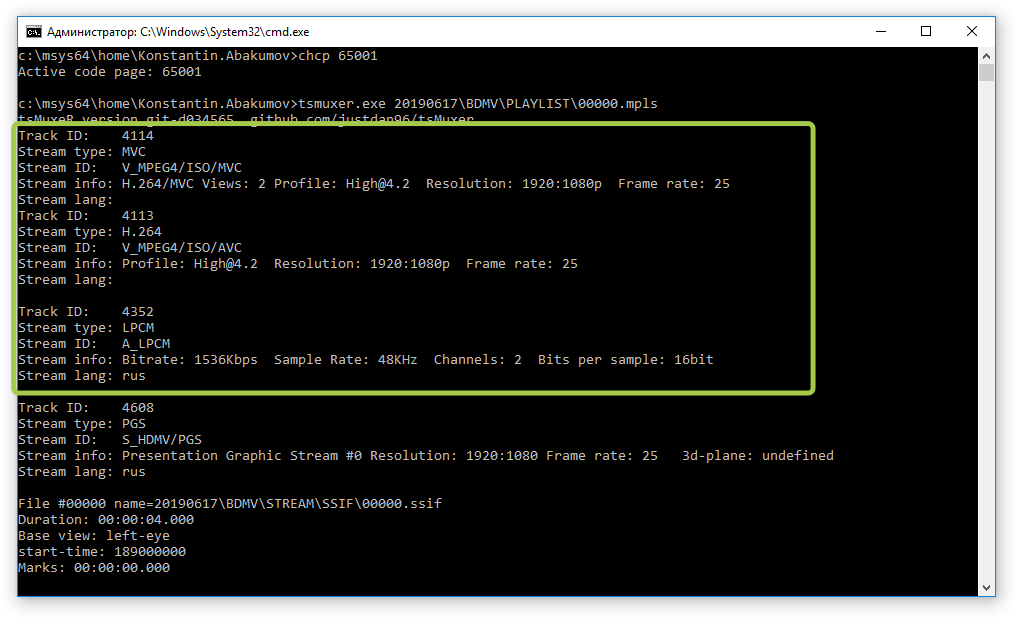Click the chcp 65001 command text

pos(341,55)
